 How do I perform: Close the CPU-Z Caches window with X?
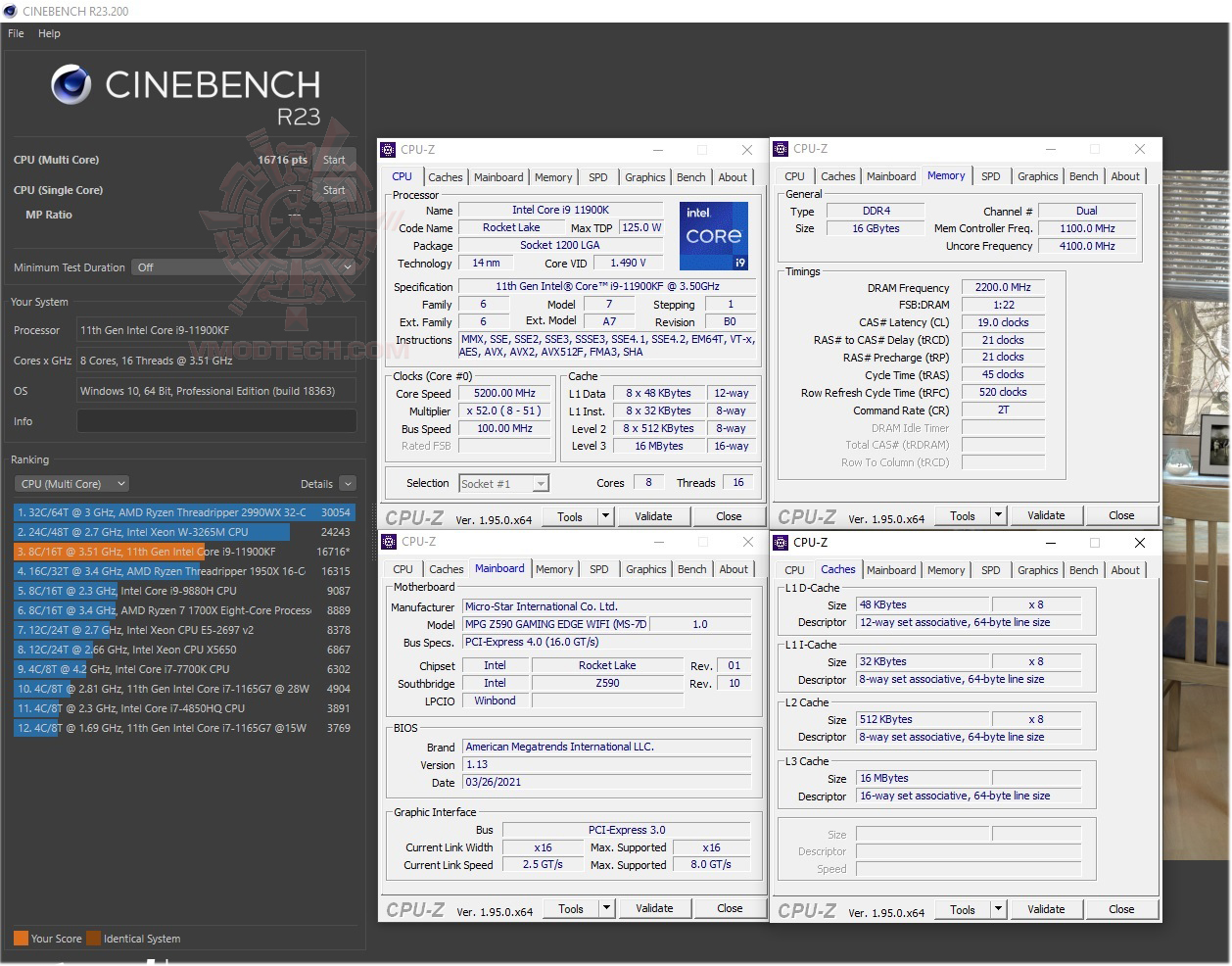click(1139, 542)
